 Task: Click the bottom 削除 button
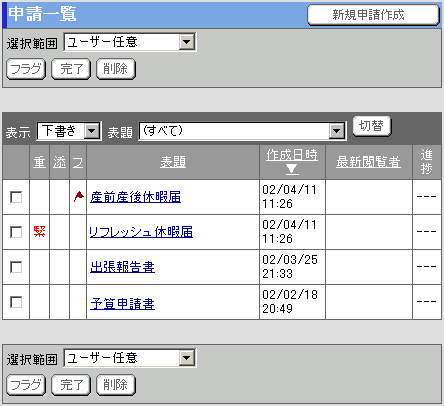point(116,385)
